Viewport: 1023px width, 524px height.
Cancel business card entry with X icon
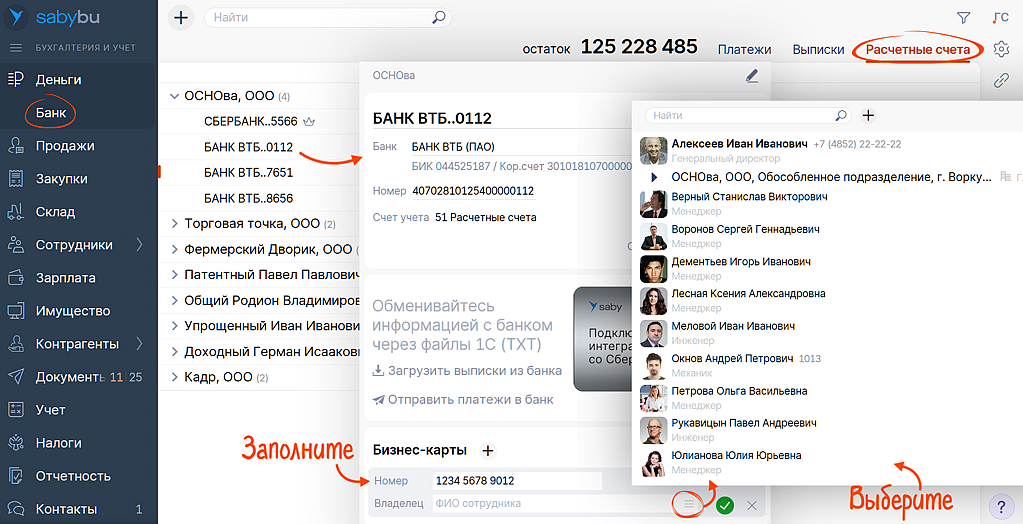pyautogui.click(x=752, y=505)
